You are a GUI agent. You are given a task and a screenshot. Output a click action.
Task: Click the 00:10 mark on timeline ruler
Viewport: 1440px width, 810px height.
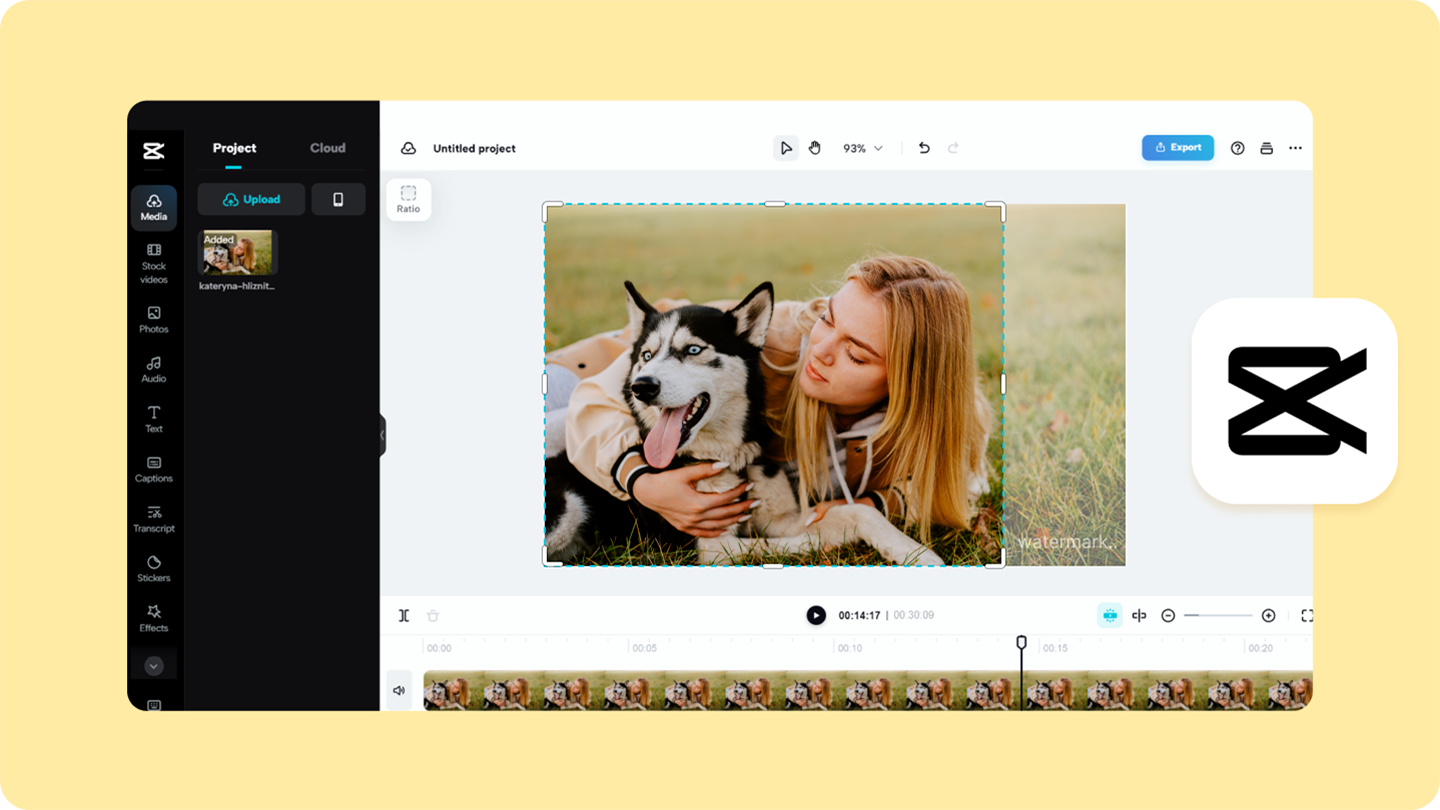tap(850, 648)
